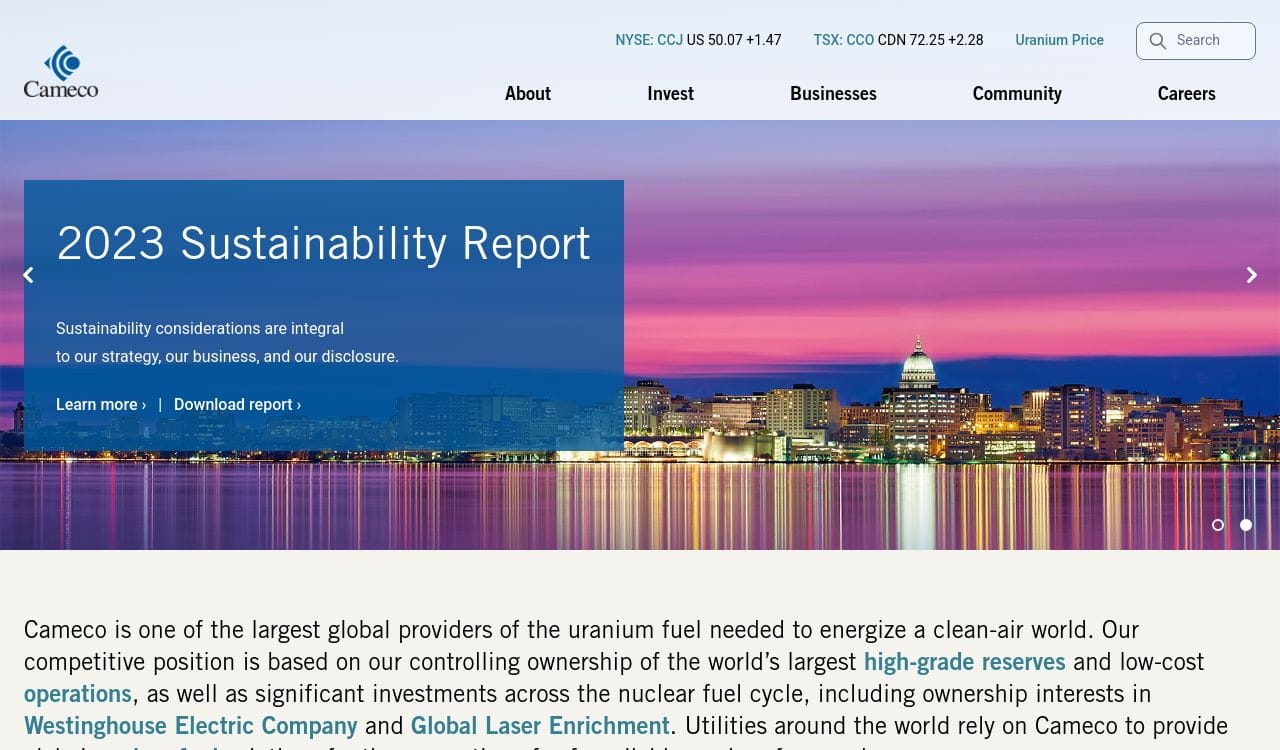
Task: Expand the Careers navigation menu
Action: (1186, 93)
